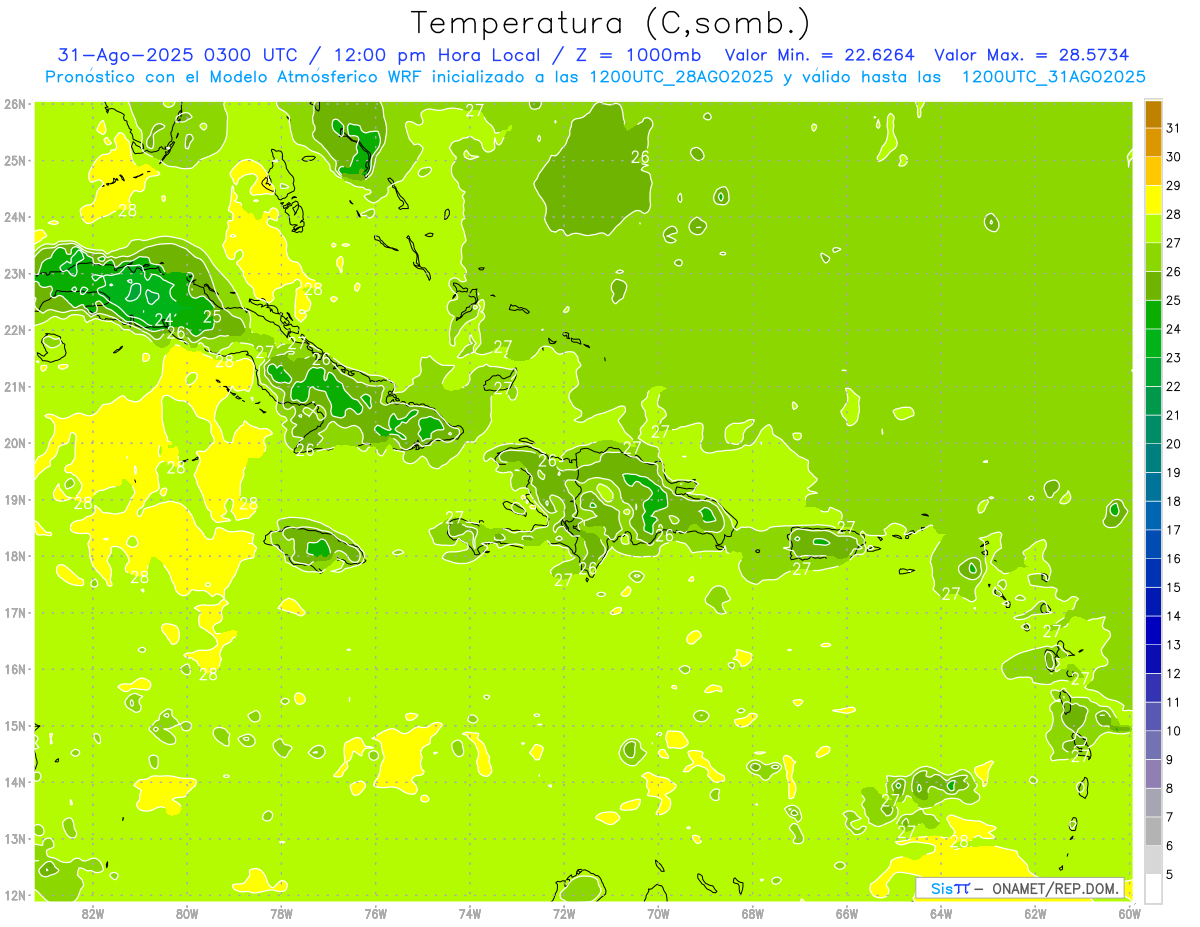Click the '25' contour label over western Cuba
The image size is (1200, 927).
click(212, 317)
